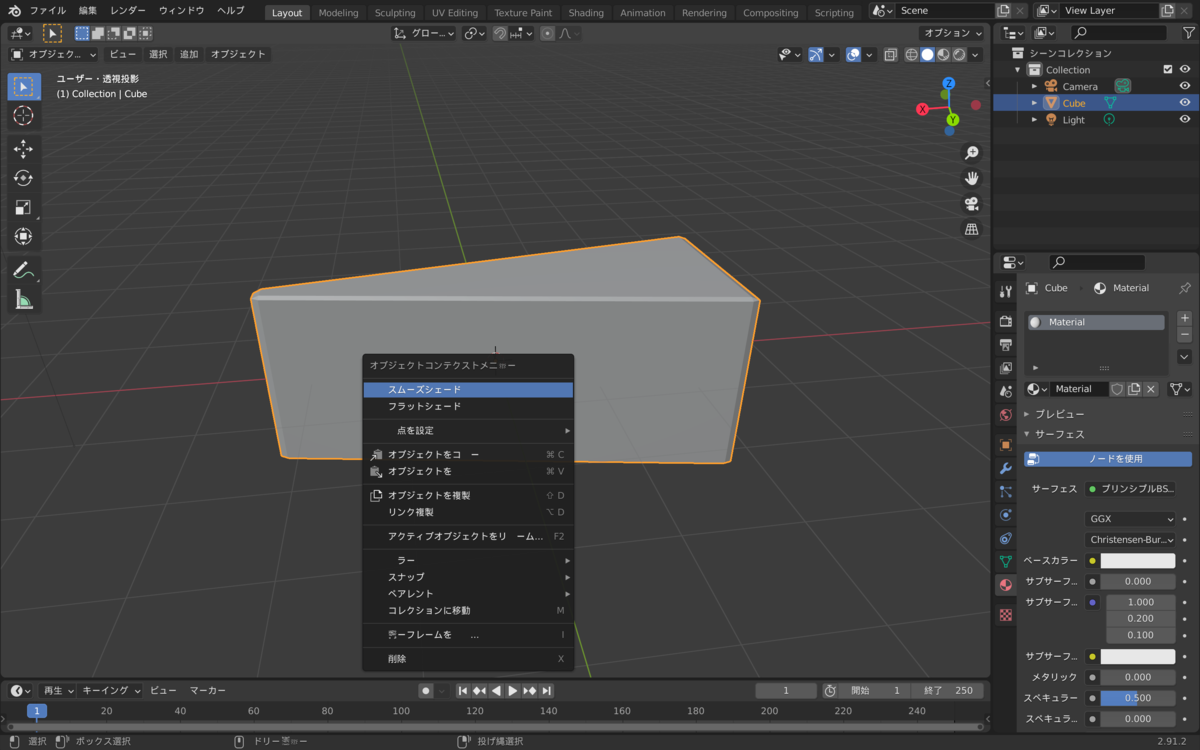This screenshot has height=750, width=1200.
Task: Open the GGX distribution dropdown
Action: tap(1130, 519)
